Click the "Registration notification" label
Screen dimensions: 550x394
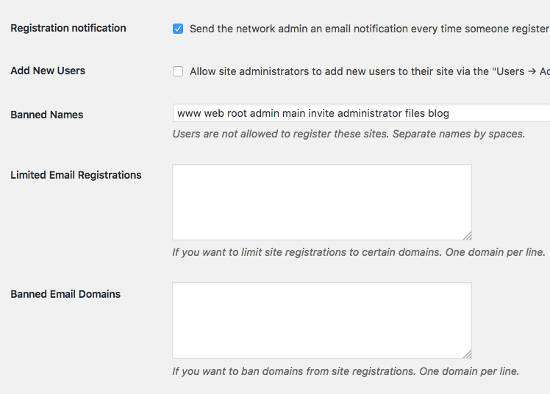[x=68, y=28]
